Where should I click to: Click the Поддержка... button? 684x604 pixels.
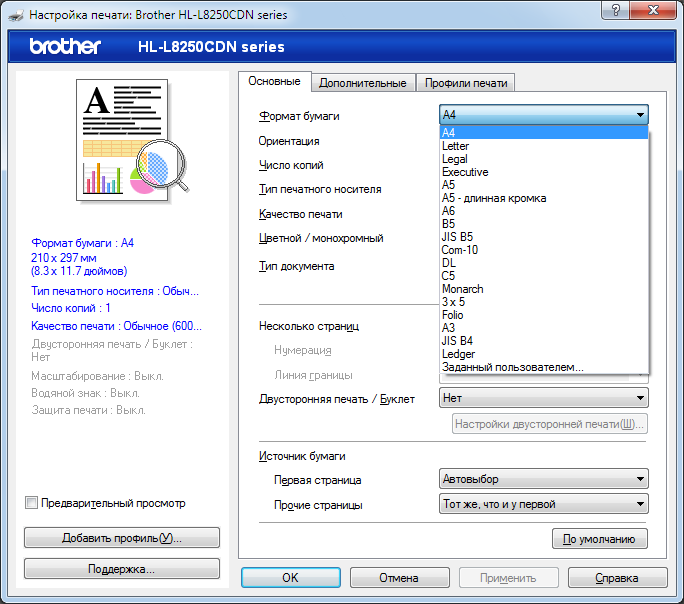tap(122, 569)
